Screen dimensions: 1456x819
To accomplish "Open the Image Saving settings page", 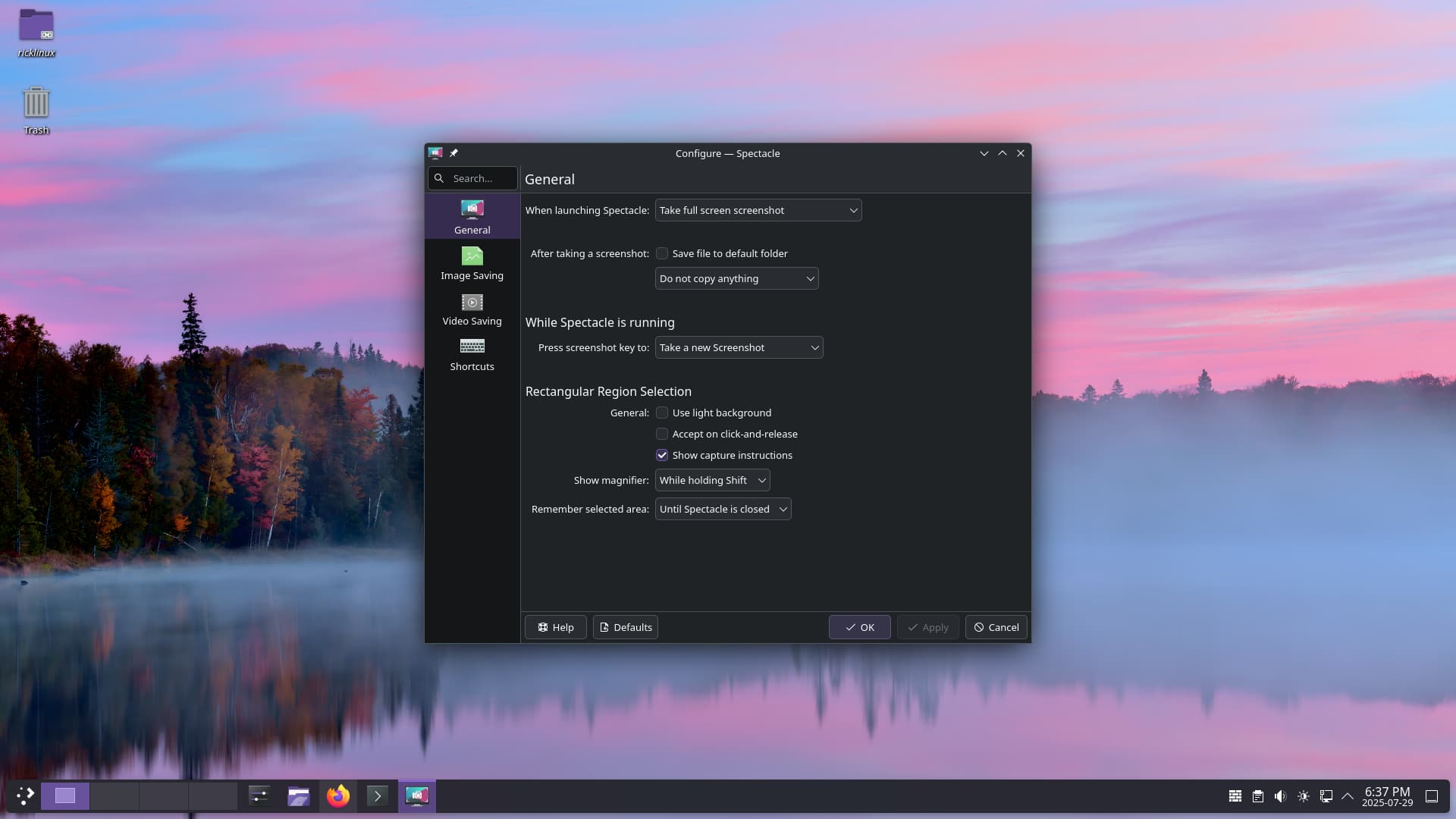I will click(x=472, y=263).
